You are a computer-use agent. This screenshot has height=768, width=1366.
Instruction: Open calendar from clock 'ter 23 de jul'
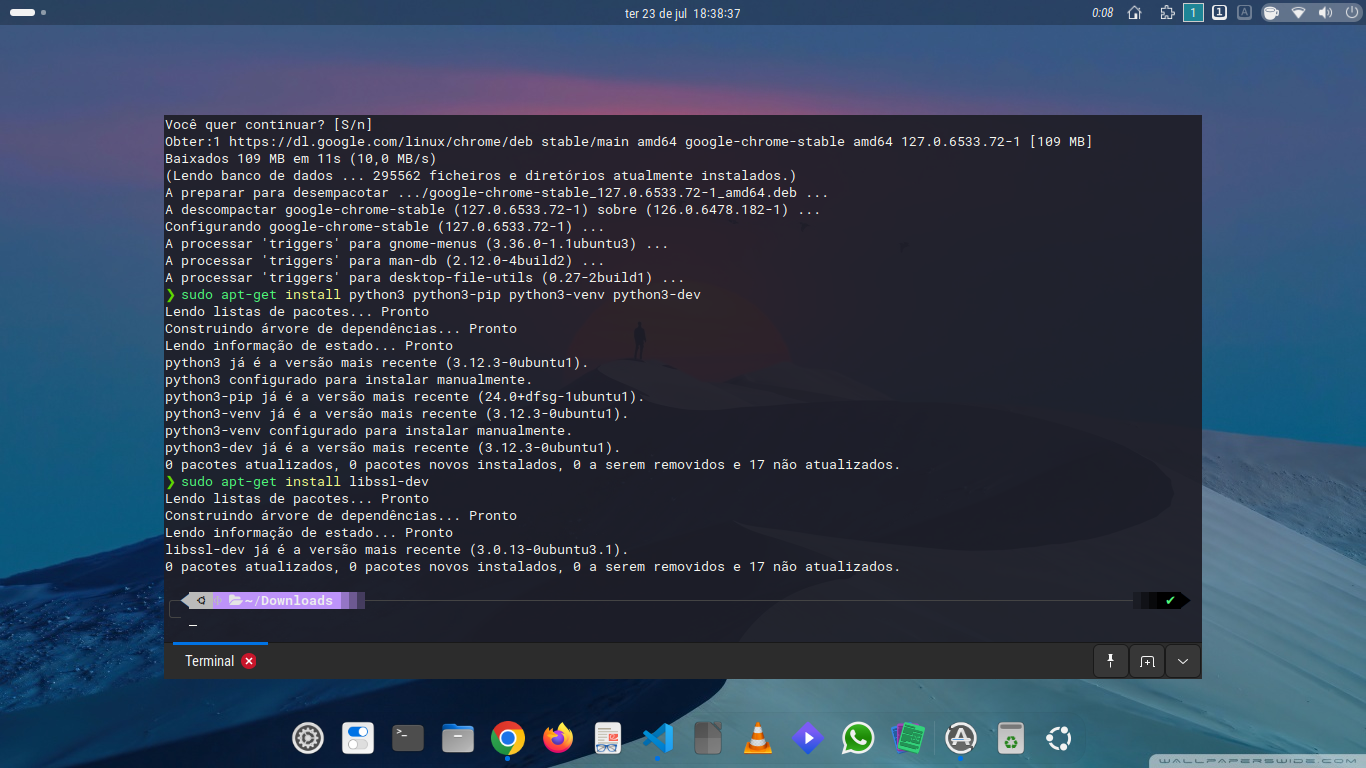[683, 13]
